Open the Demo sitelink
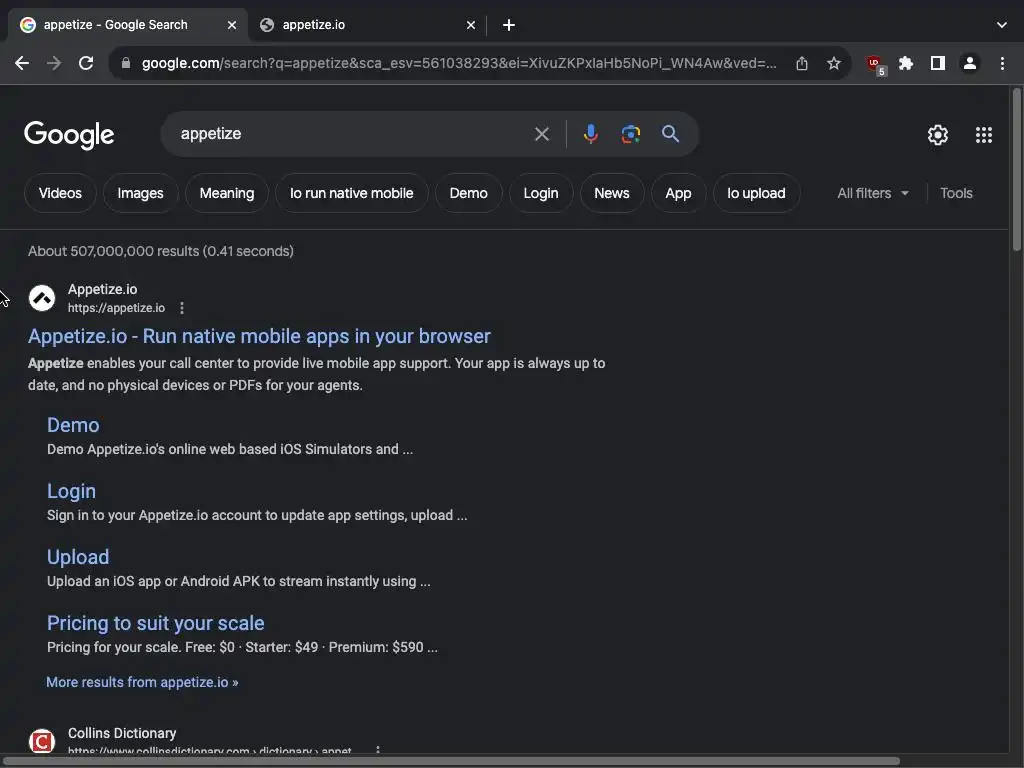This screenshot has width=1024, height=768. pyautogui.click(x=73, y=425)
